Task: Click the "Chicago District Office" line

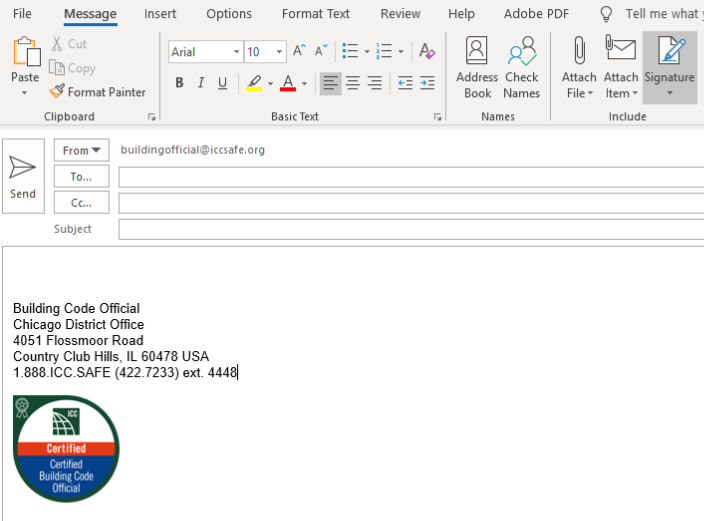Action: (x=79, y=324)
